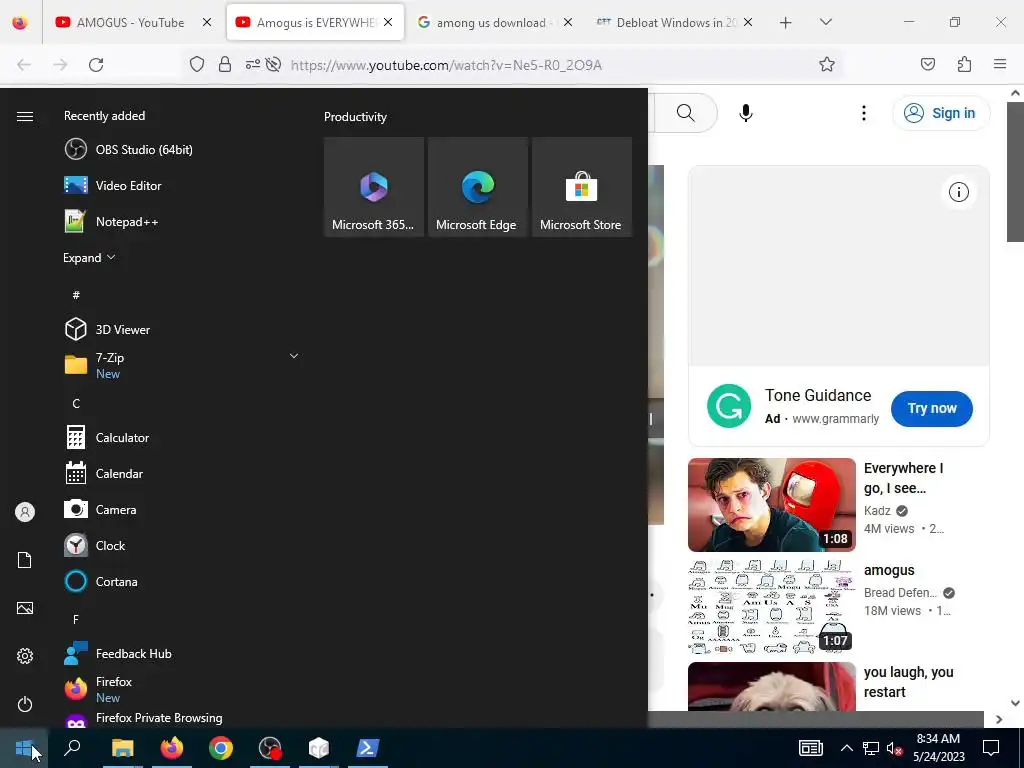Switch to Chrome on taskbar
Viewport: 1024px width, 768px height.
pos(221,748)
